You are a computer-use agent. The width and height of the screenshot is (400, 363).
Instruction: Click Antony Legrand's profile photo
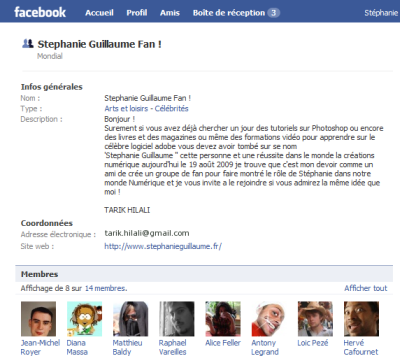coord(269,319)
